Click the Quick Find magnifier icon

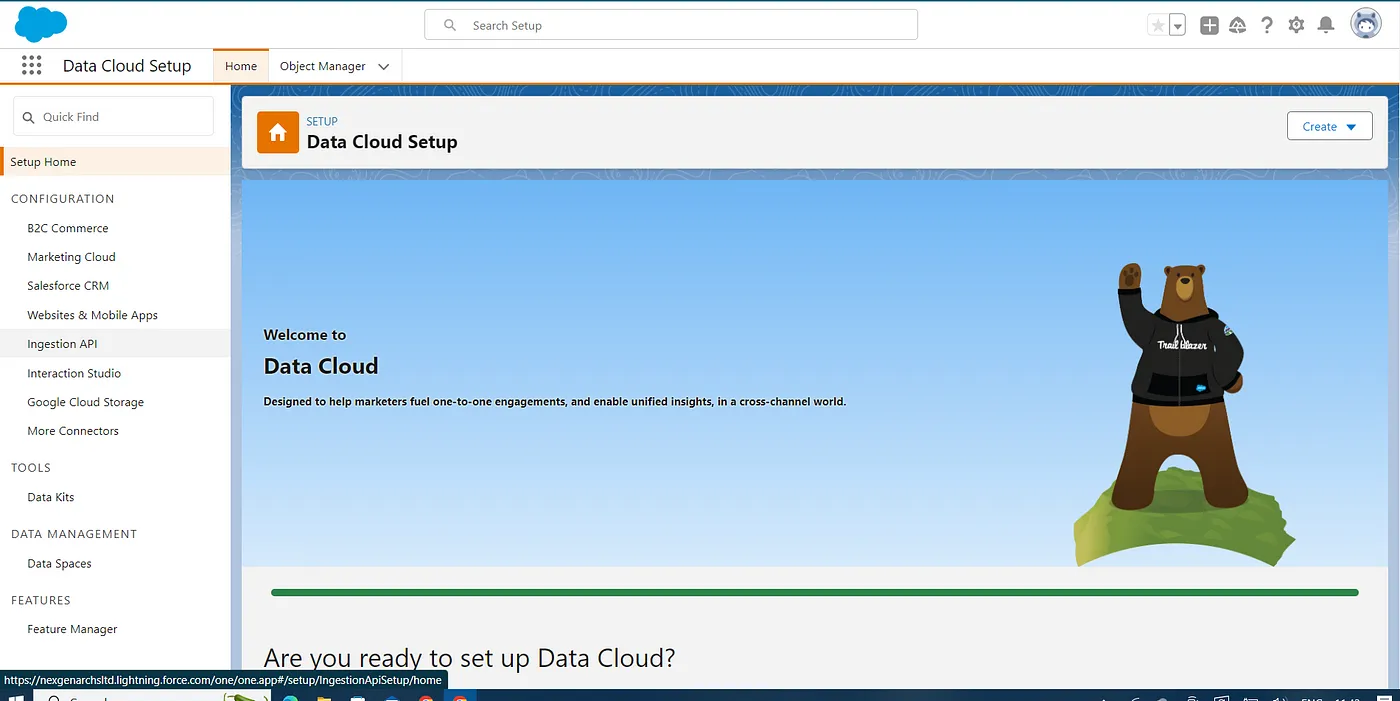click(28, 117)
